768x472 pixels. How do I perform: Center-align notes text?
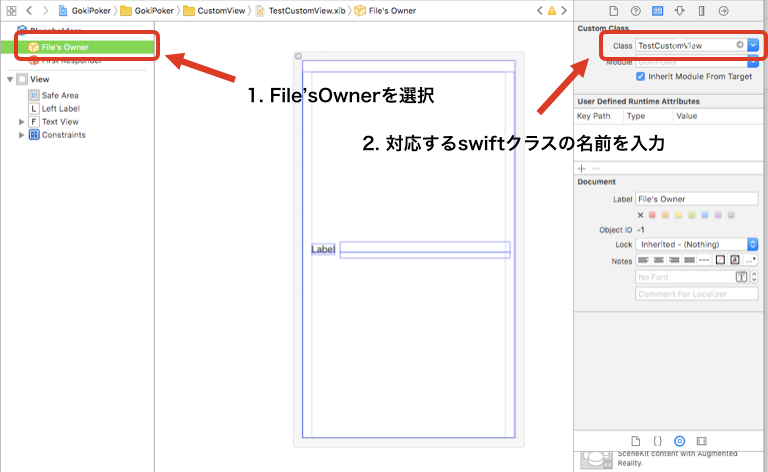[x=659, y=260]
